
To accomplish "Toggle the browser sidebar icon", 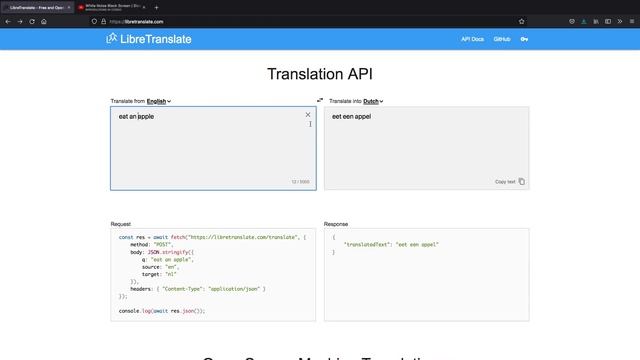I will [608, 22].
